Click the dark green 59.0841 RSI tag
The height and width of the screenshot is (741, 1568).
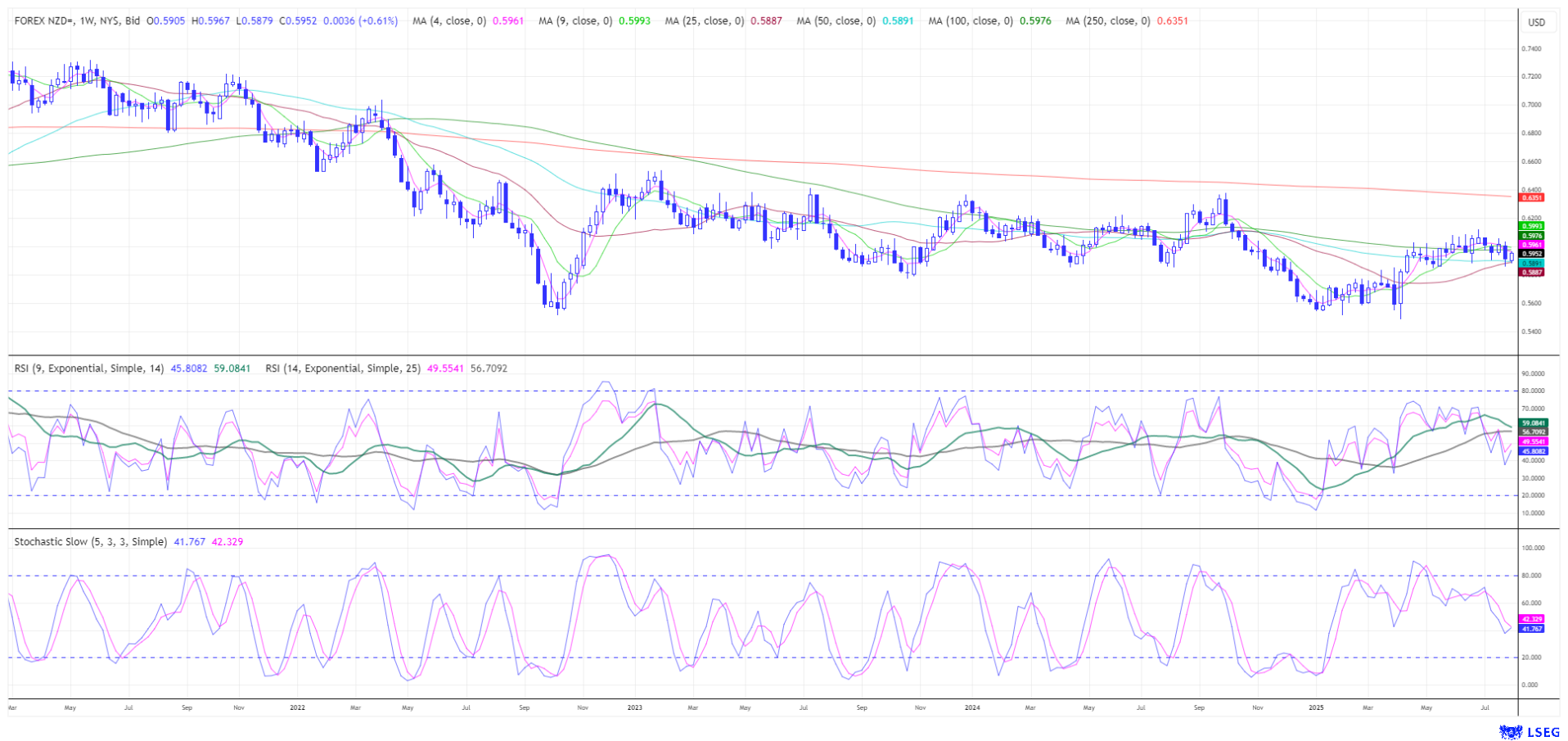pos(1533,423)
